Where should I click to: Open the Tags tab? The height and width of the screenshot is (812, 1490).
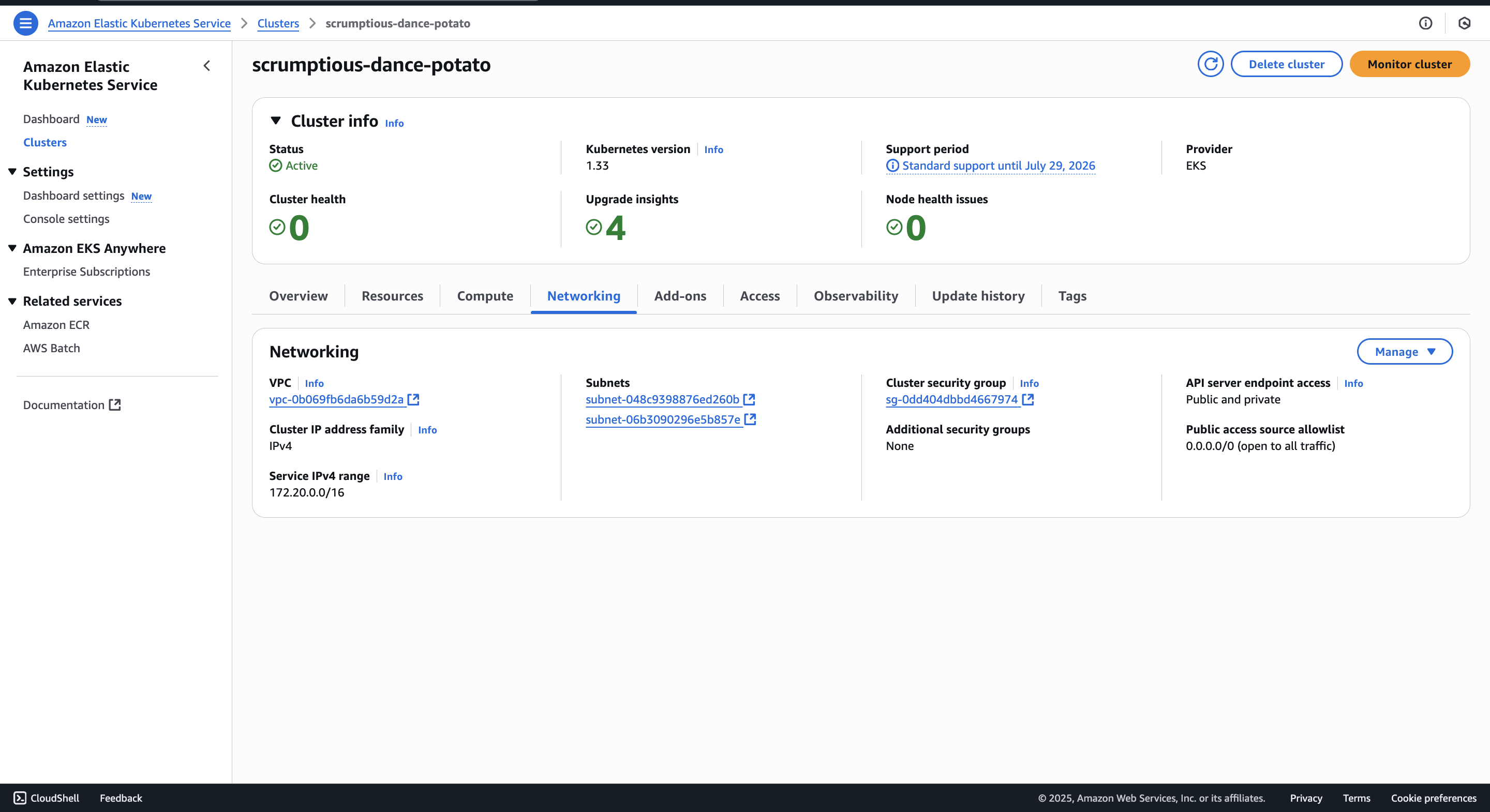1072,295
